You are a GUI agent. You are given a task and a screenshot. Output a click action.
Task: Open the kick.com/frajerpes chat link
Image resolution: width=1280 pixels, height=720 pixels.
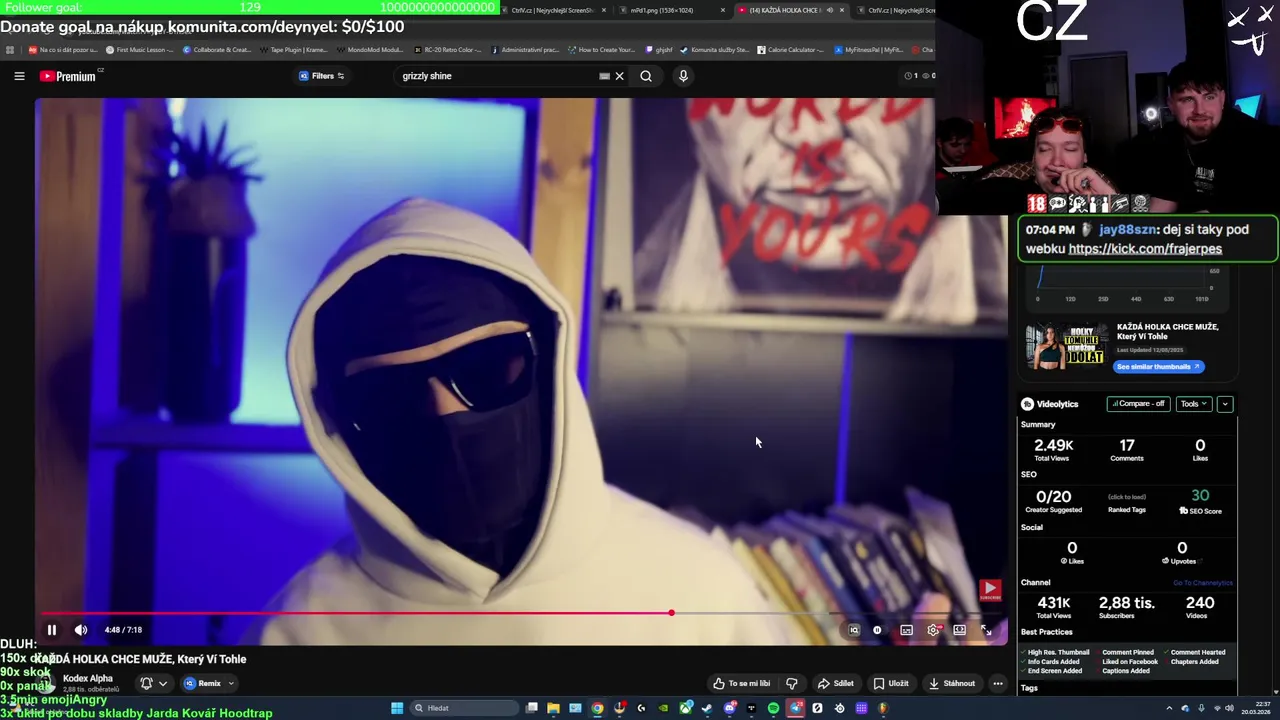pyautogui.click(x=1145, y=249)
